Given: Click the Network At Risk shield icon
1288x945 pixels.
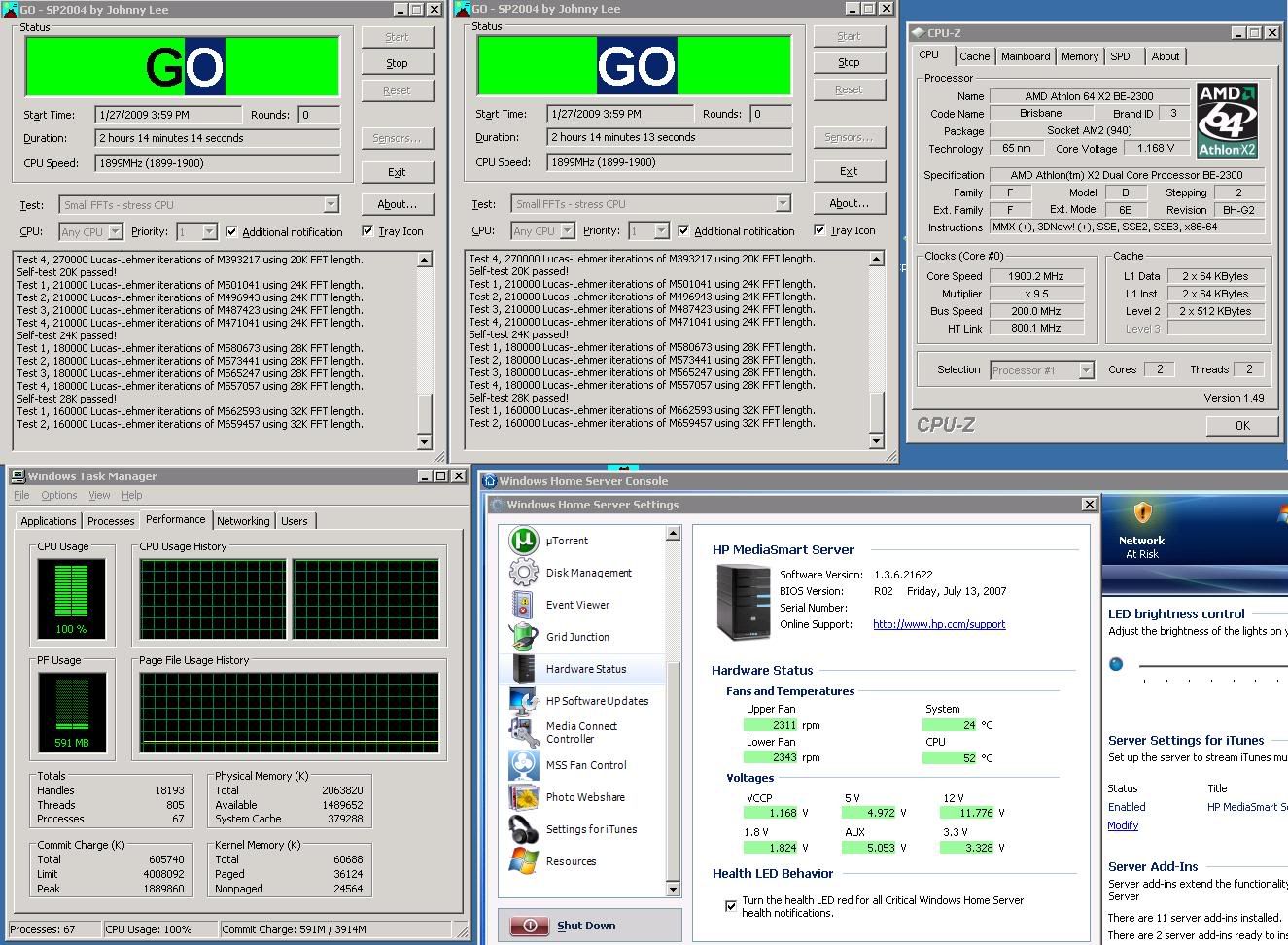Looking at the screenshot, I should [1142, 513].
